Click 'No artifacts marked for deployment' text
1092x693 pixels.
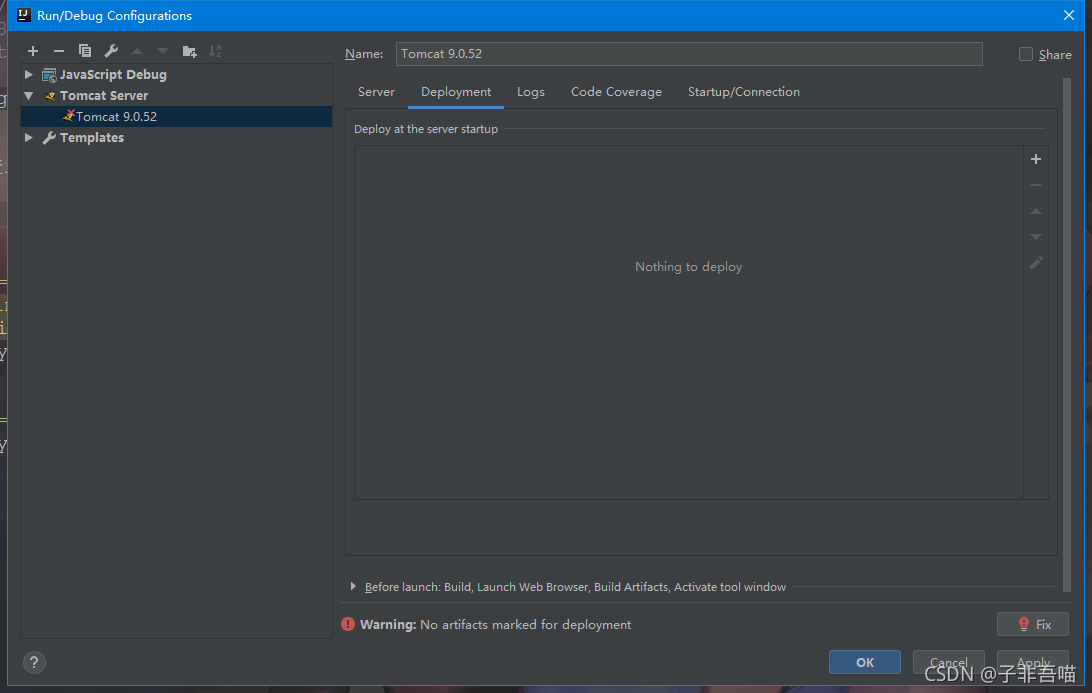[x=525, y=625]
